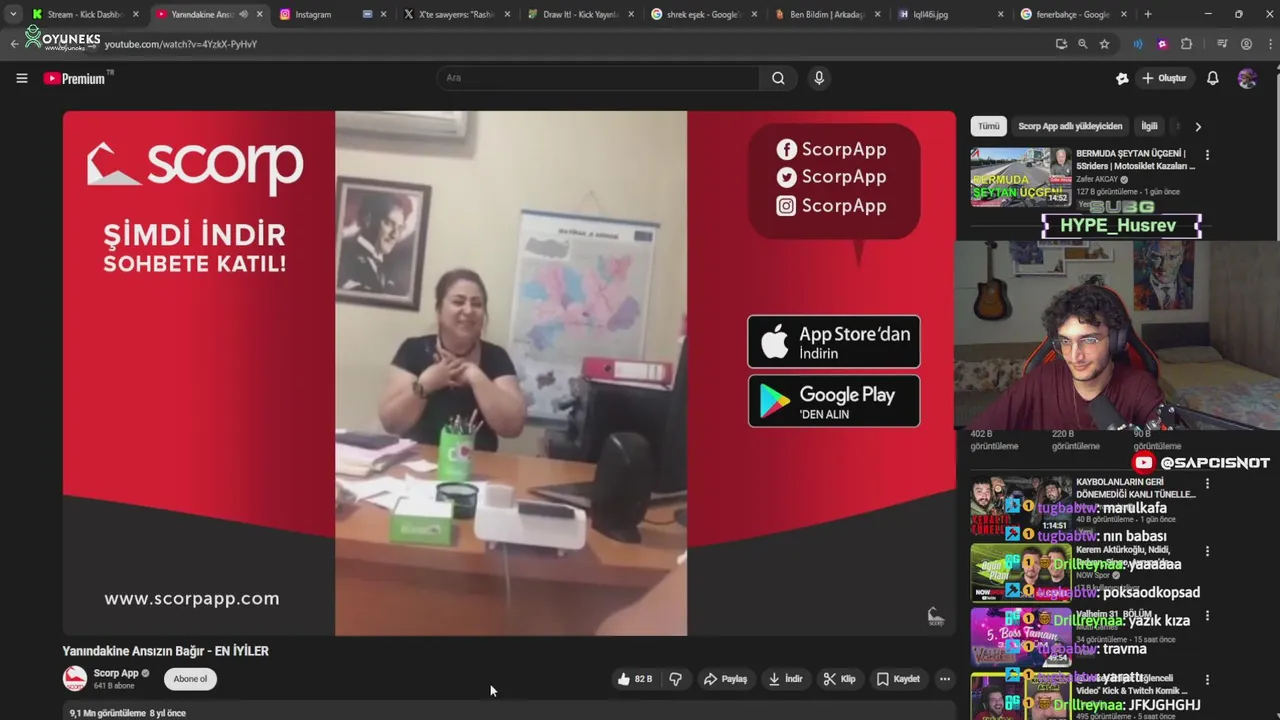Share video with Paylaş button
The width and height of the screenshot is (1280, 720).
point(726,679)
